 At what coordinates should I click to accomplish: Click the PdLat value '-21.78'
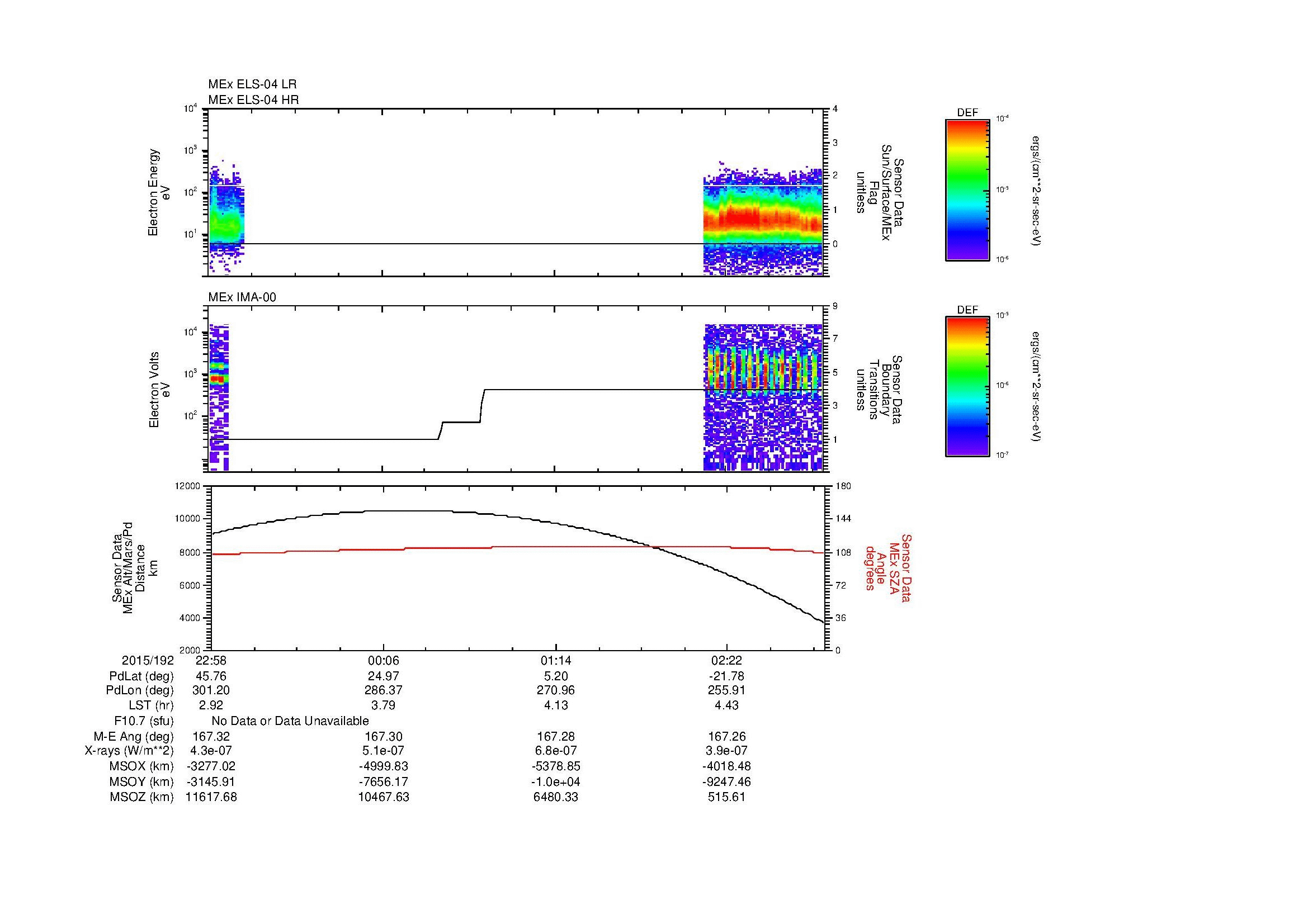(x=727, y=676)
